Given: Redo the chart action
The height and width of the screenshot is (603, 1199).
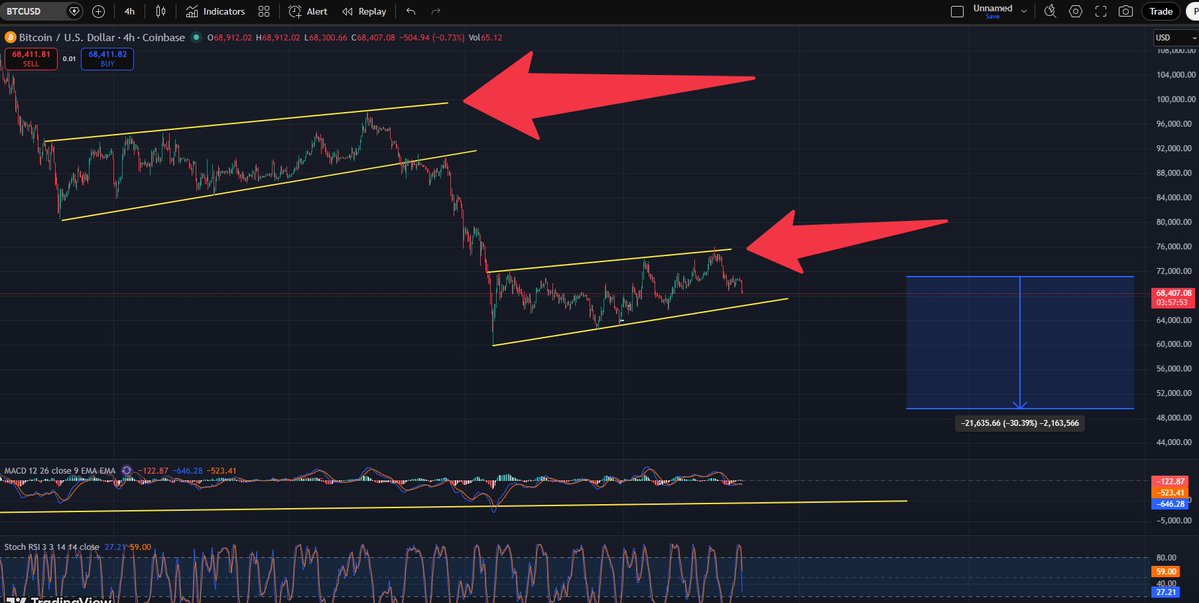Looking at the screenshot, I should click(x=436, y=11).
